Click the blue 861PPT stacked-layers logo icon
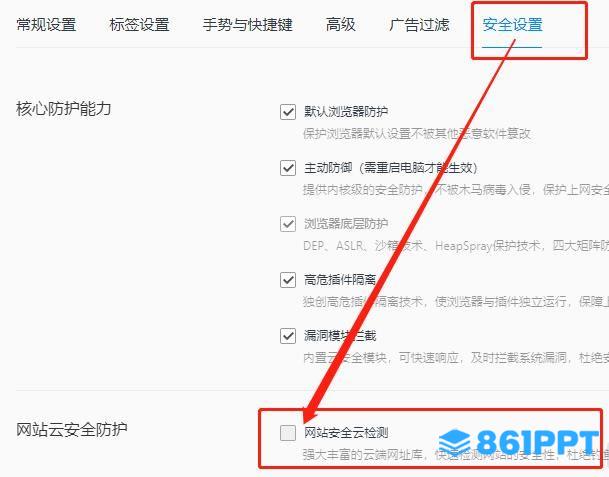Viewport: 609px width, 477px height. coord(454,443)
